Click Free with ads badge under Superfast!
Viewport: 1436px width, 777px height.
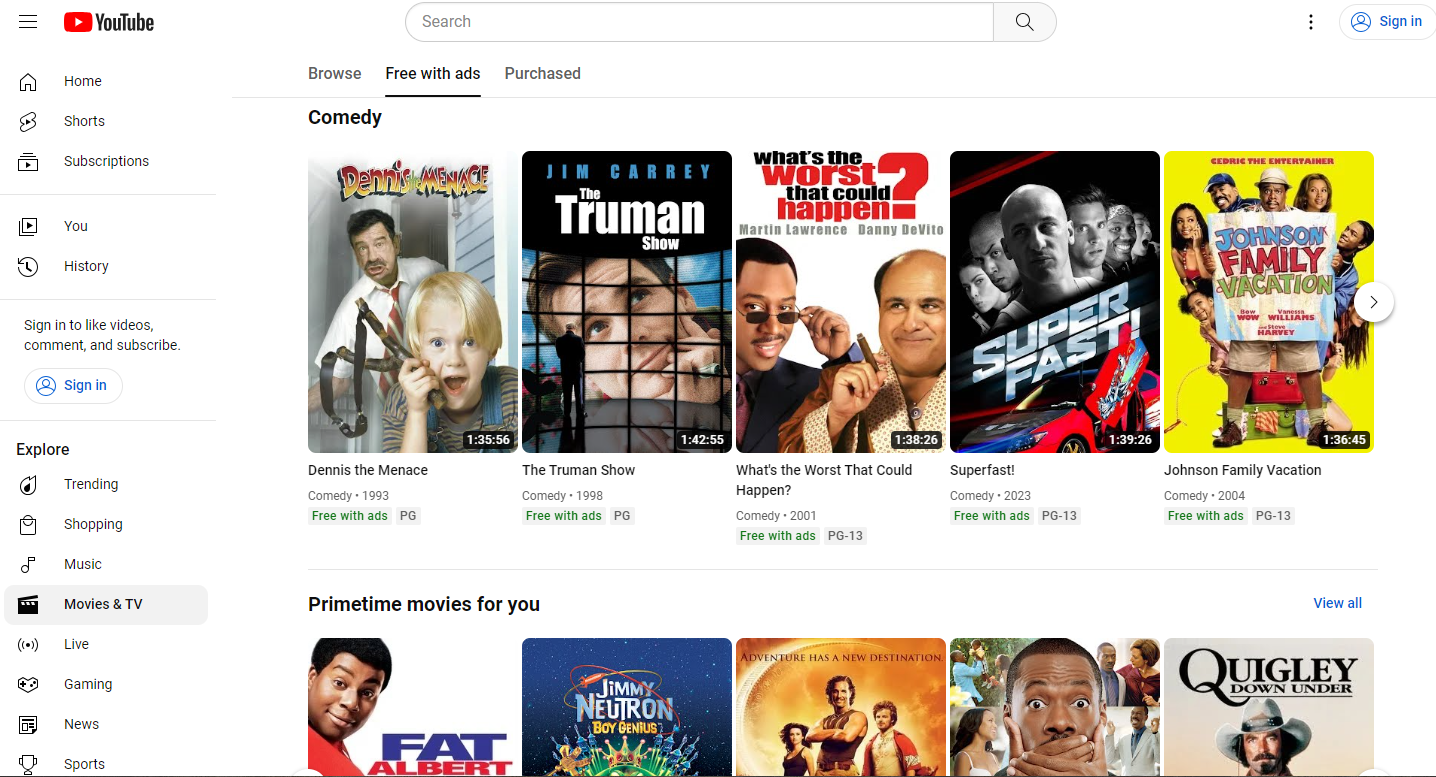[x=991, y=516]
